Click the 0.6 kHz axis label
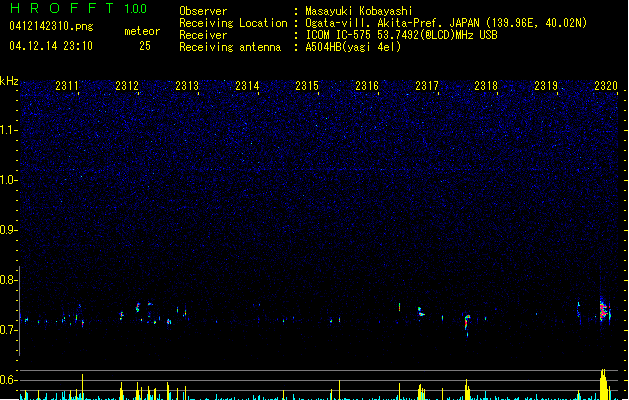Viewport: 629px width, 400px height. click(9, 380)
